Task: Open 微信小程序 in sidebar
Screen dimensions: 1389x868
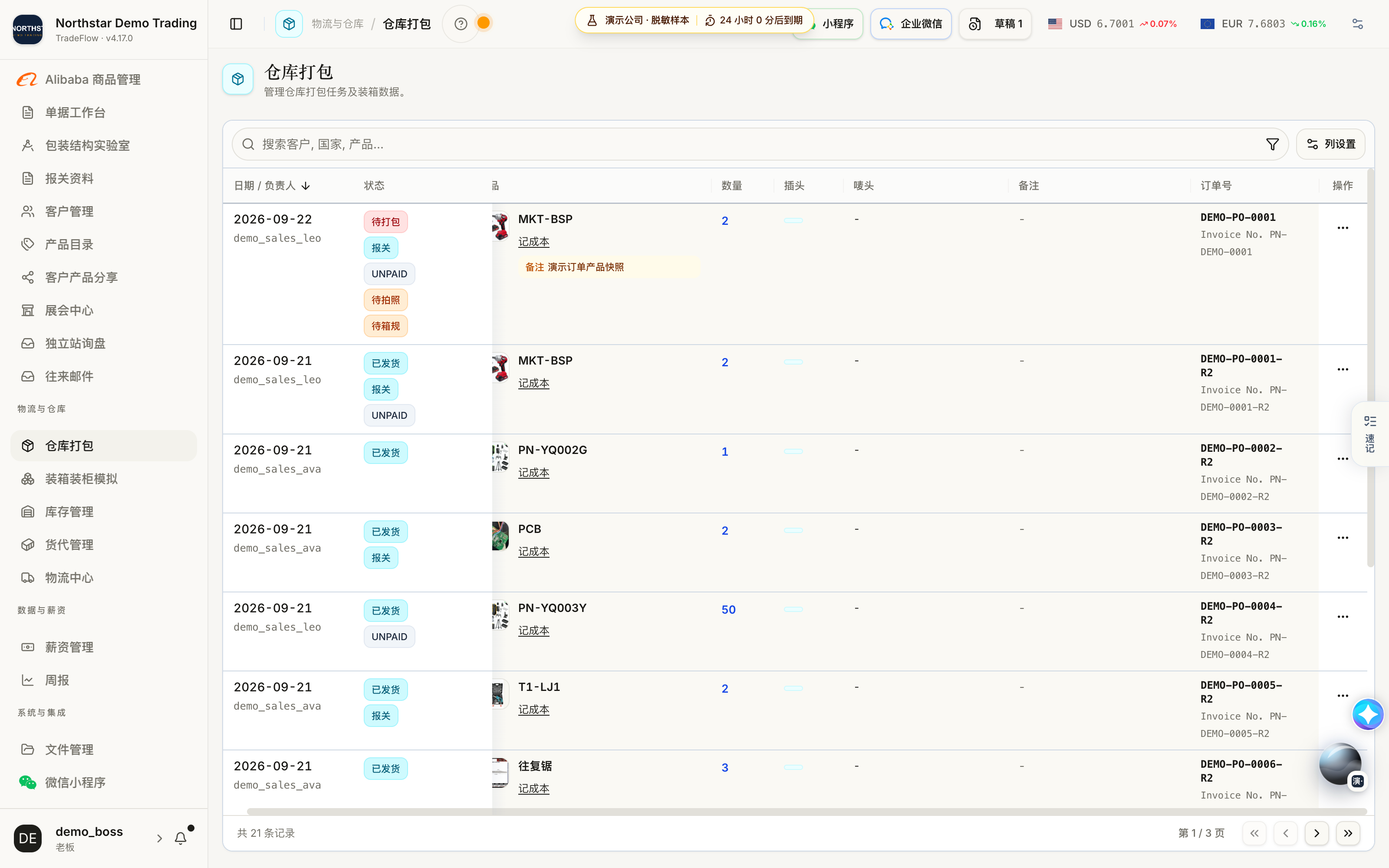Action: 103,783
